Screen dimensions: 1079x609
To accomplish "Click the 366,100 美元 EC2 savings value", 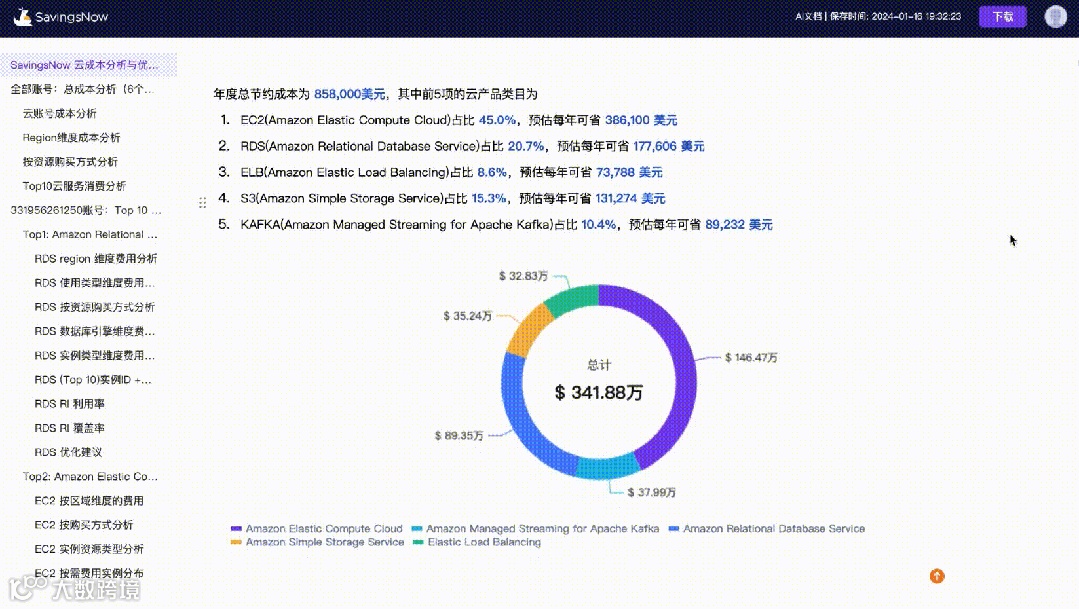I will point(641,120).
